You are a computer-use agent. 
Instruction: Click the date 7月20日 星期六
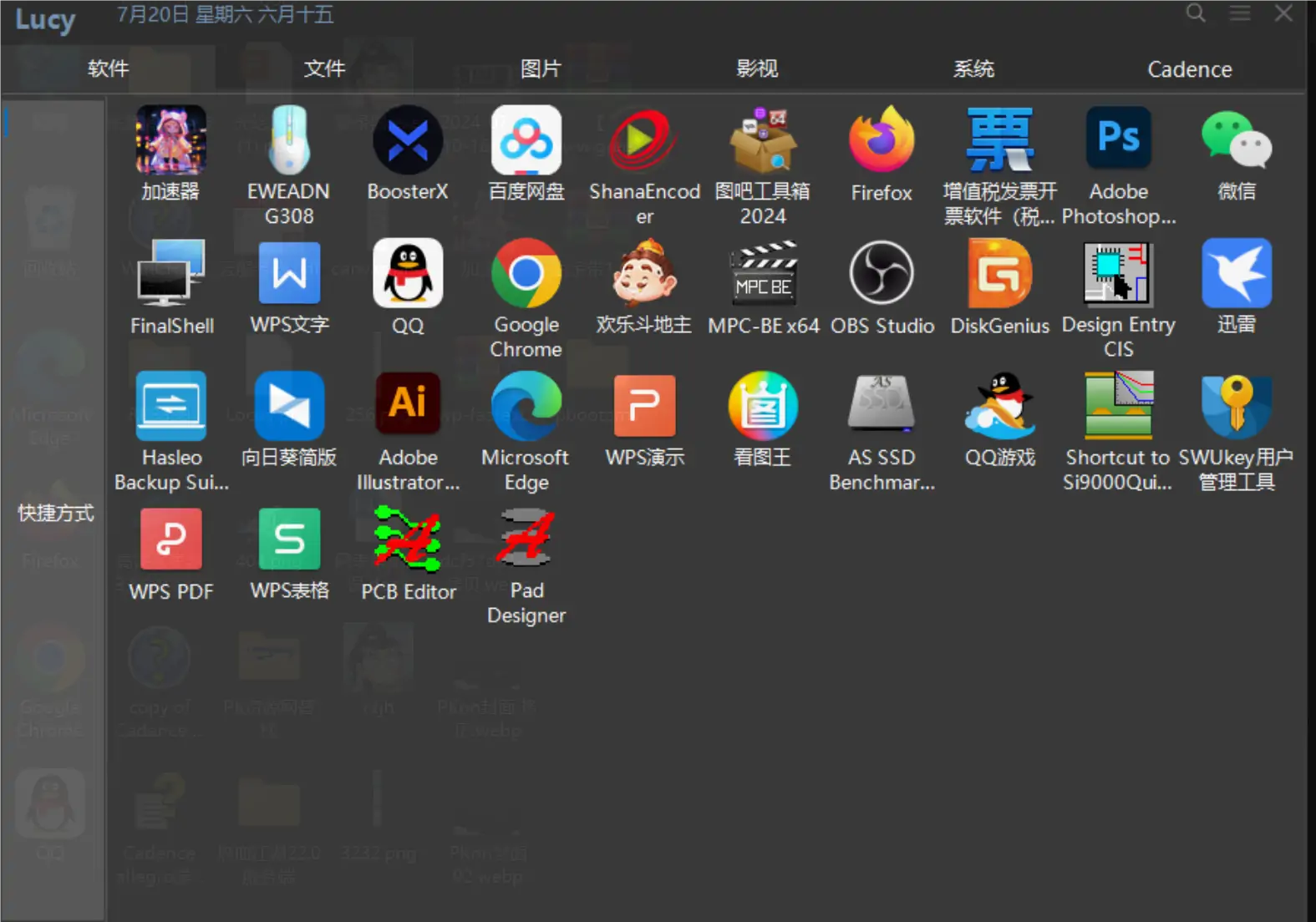pos(185,14)
